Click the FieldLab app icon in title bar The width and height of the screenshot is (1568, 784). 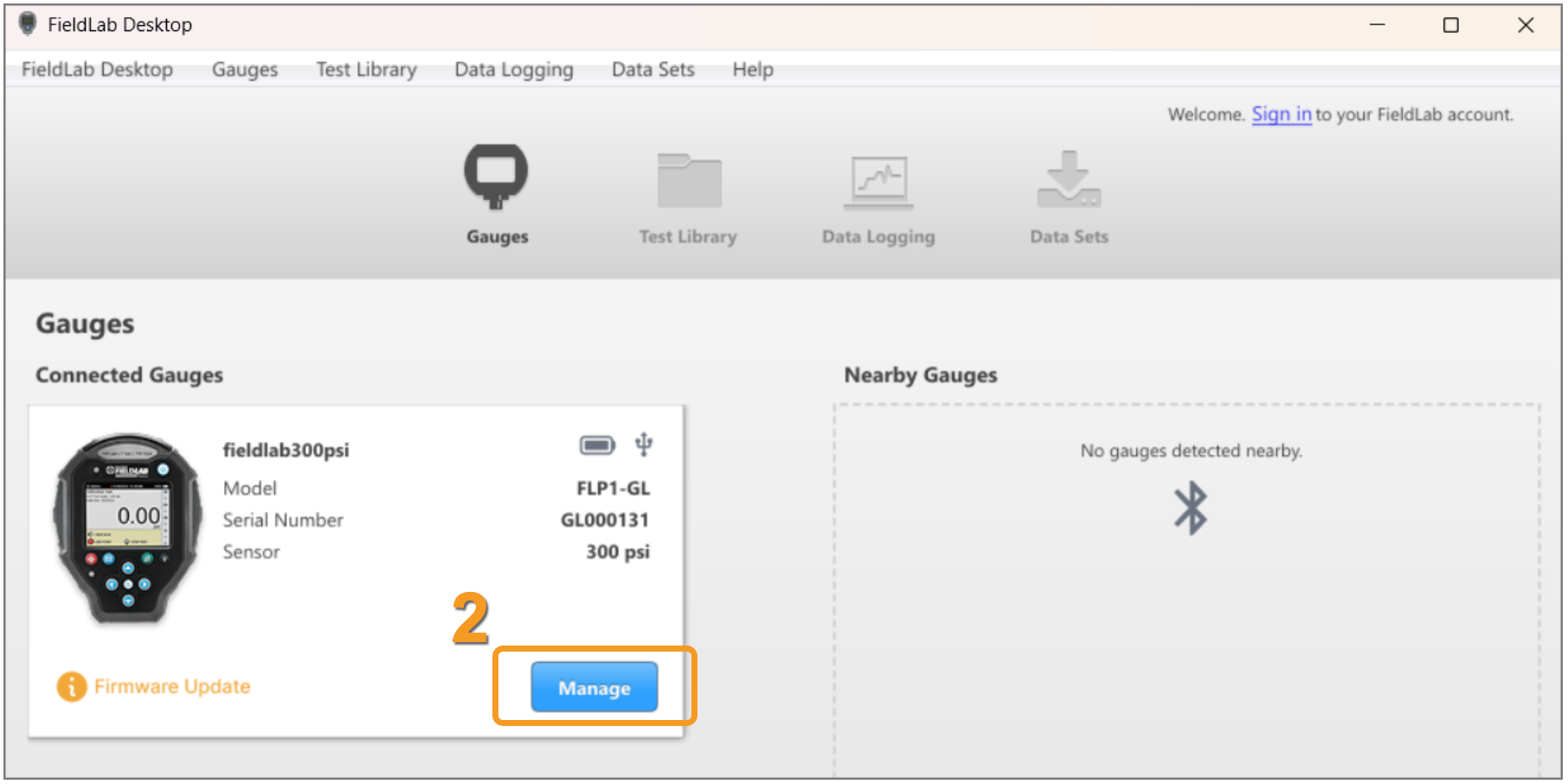(x=28, y=24)
